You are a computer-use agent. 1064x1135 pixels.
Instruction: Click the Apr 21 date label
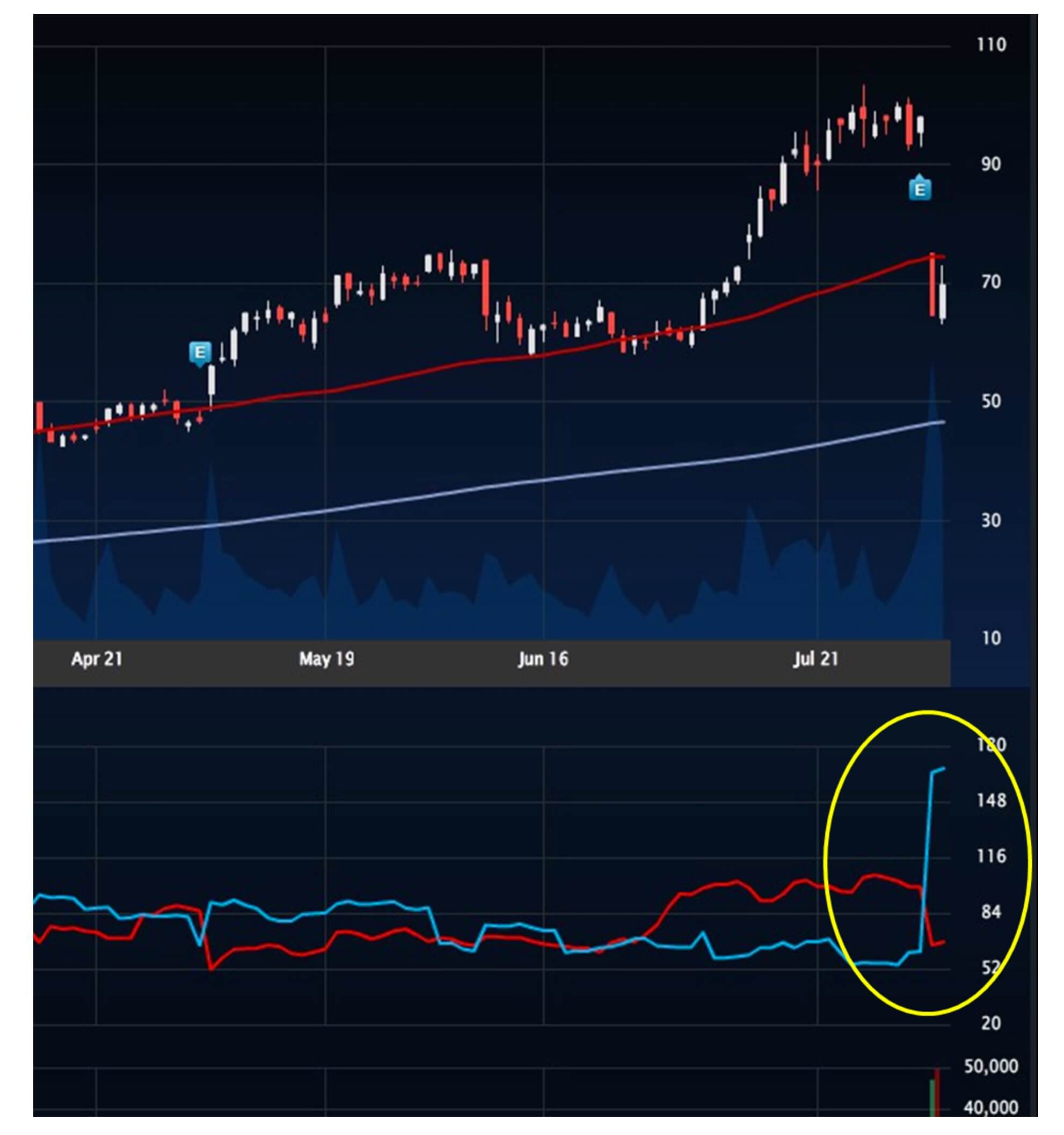click(x=97, y=659)
